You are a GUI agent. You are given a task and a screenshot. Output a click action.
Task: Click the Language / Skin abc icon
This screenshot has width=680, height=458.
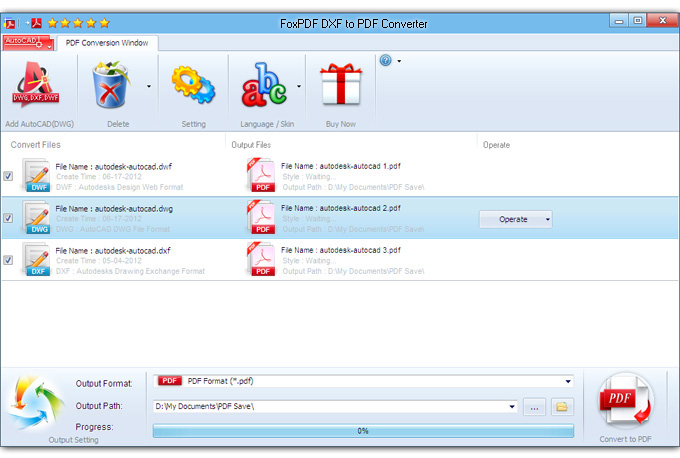[x=264, y=85]
